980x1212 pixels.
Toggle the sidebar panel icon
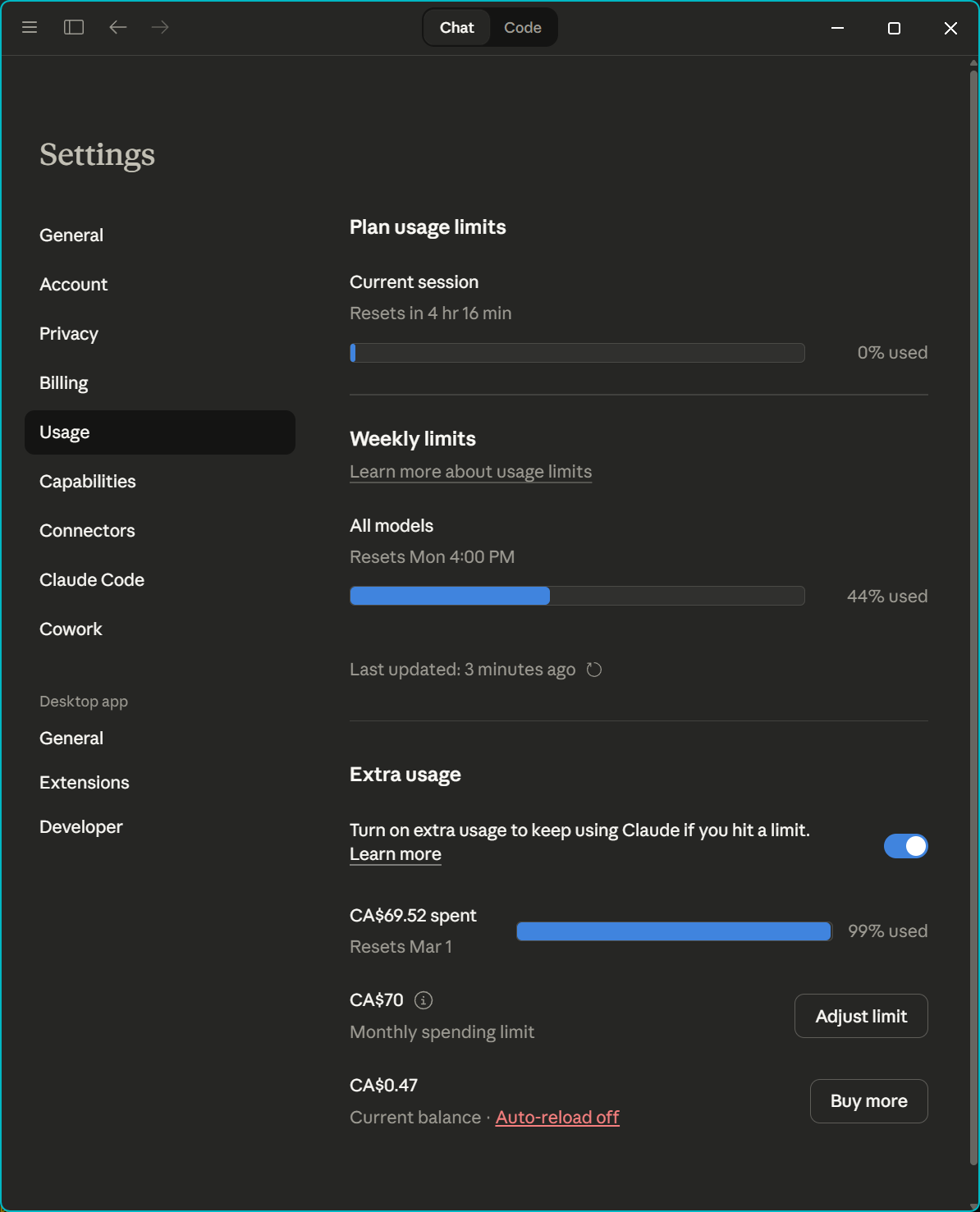(x=74, y=27)
